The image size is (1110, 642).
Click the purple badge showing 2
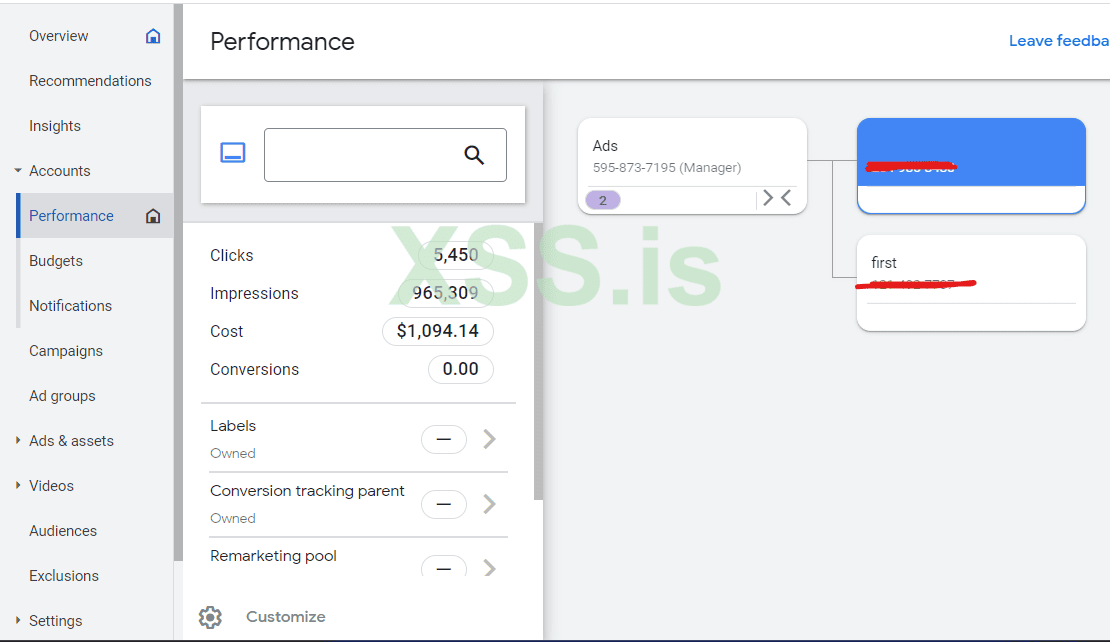[x=603, y=200]
